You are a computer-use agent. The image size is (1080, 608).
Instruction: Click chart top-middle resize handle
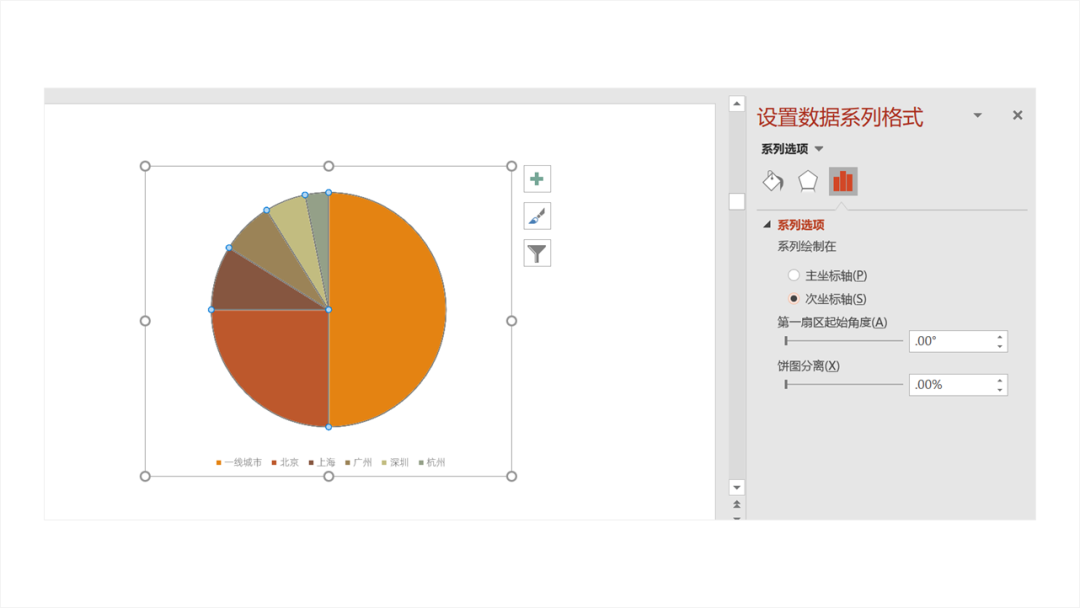[x=329, y=166]
